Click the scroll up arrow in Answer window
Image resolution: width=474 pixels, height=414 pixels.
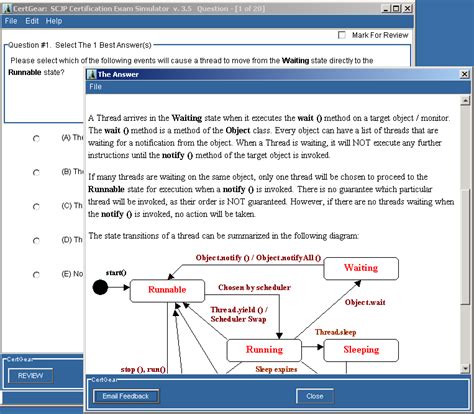click(x=465, y=100)
